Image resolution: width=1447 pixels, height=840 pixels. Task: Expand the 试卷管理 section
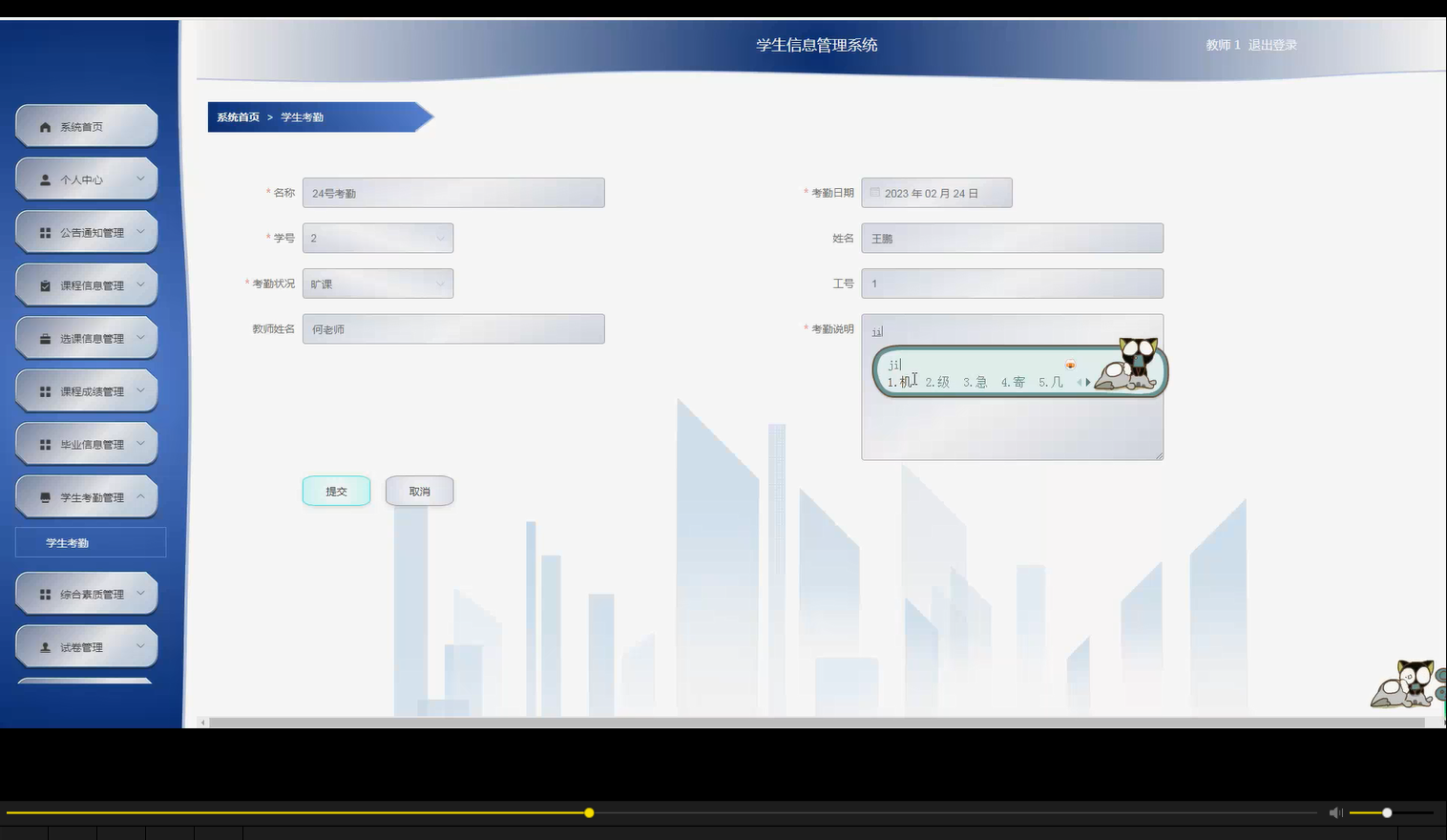coord(86,646)
